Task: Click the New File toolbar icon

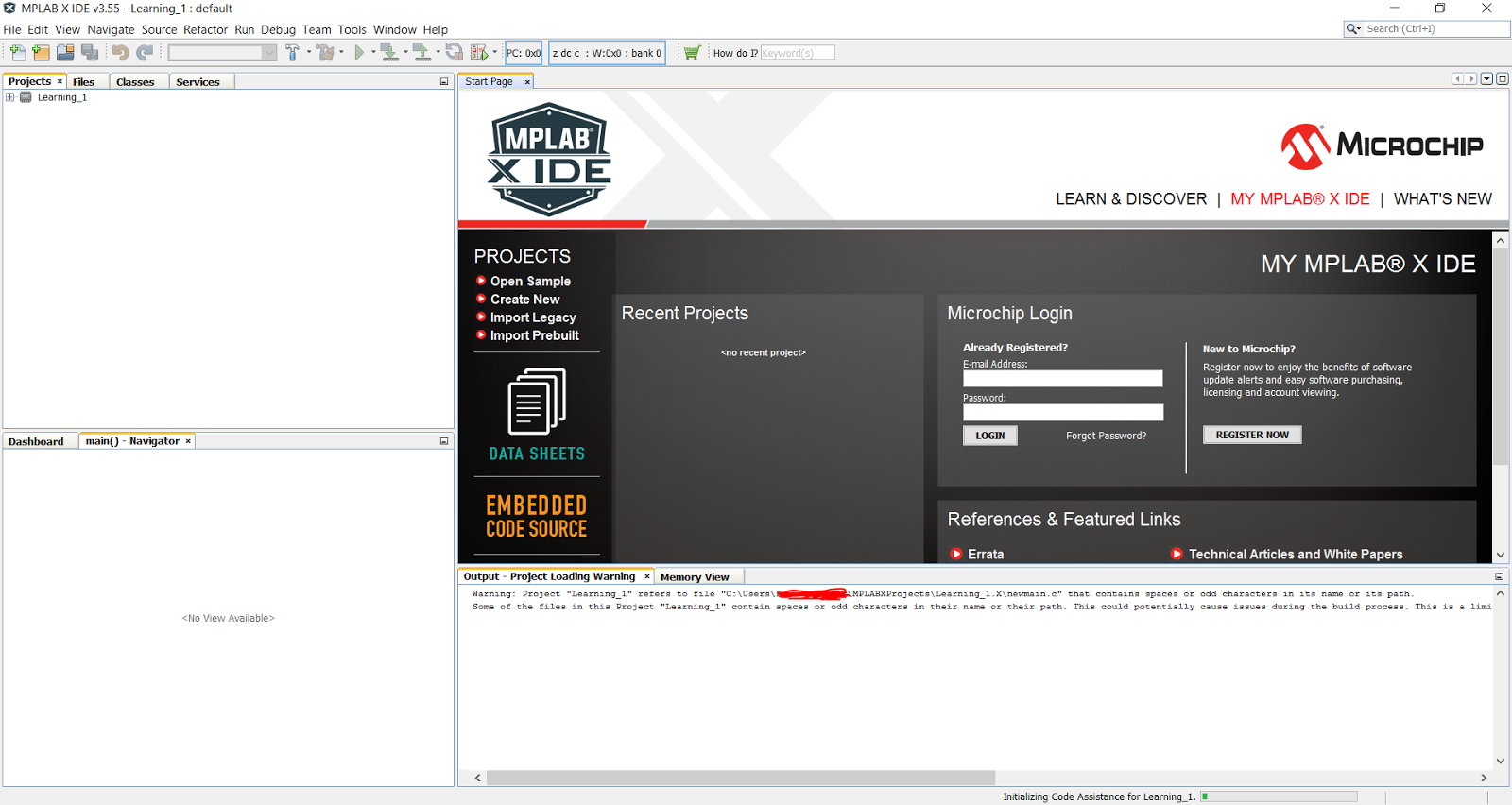Action: pyautogui.click(x=18, y=53)
